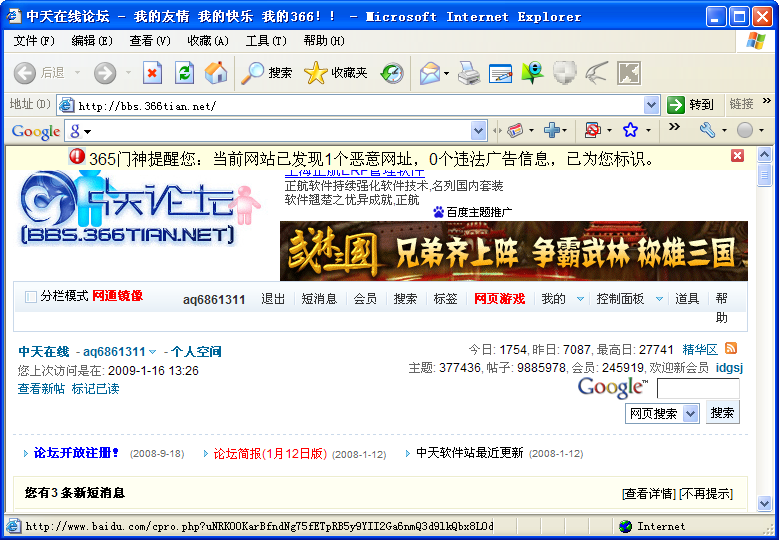This screenshot has width=779, height=540.
Task: Click the grey K toolbar icon
Action: click(x=628, y=73)
